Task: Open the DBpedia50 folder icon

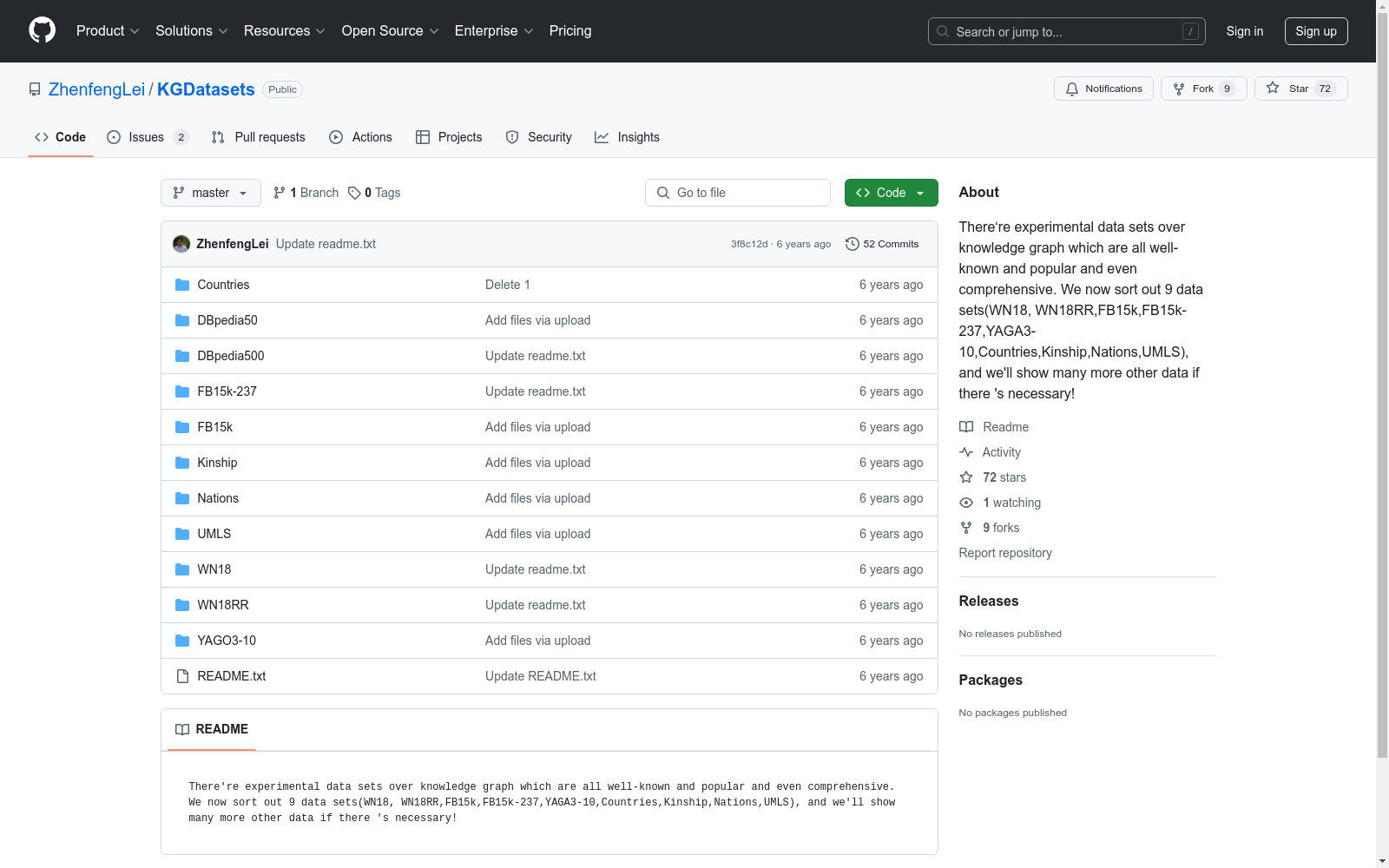Action: point(182,320)
